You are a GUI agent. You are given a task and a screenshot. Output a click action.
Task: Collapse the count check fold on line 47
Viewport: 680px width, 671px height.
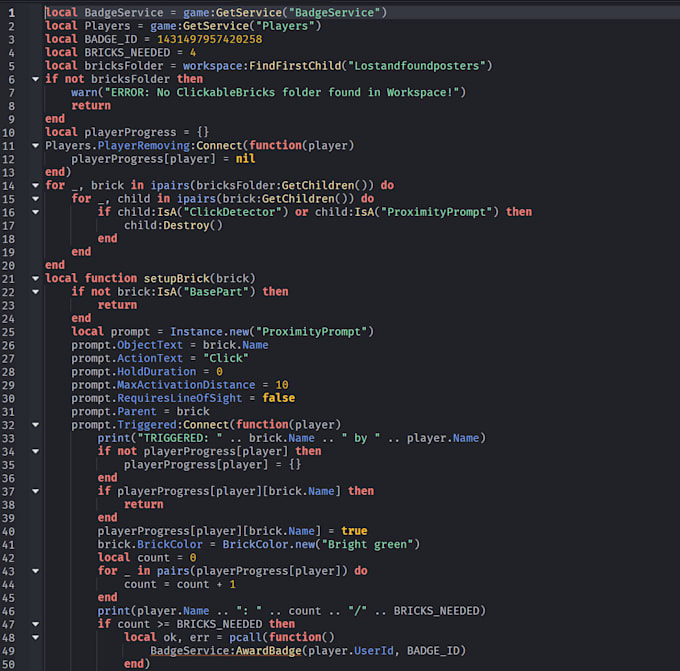pyautogui.click(x=36, y=624)
